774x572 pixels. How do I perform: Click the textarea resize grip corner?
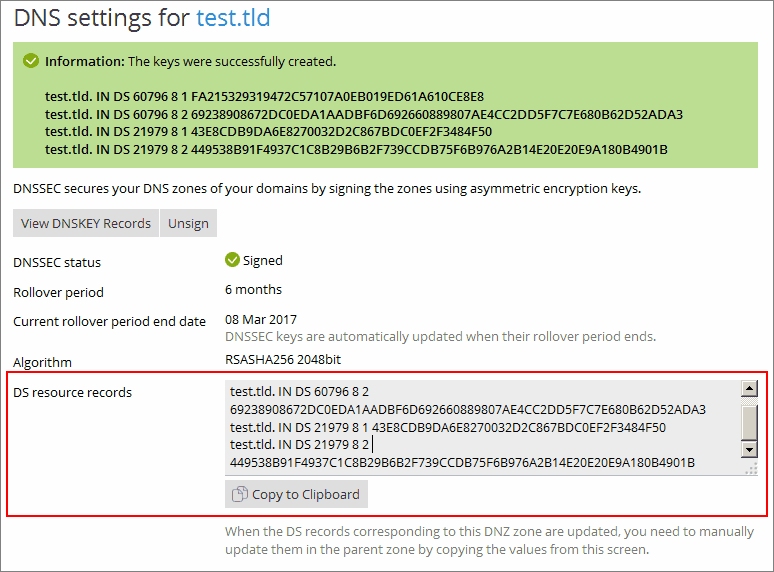pyautogui.click(x=750, y=467)
